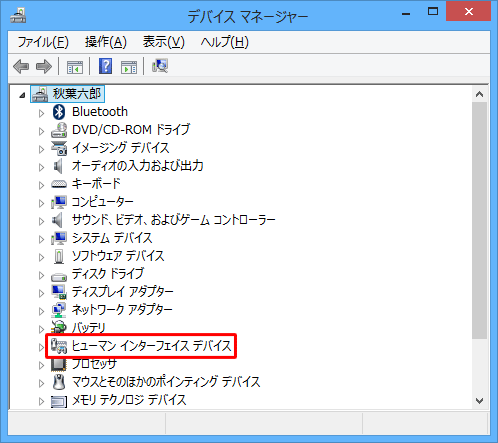Open the 操作(A) menu
498x443 pixels.
pyautogui.click(x=106, y=42)
